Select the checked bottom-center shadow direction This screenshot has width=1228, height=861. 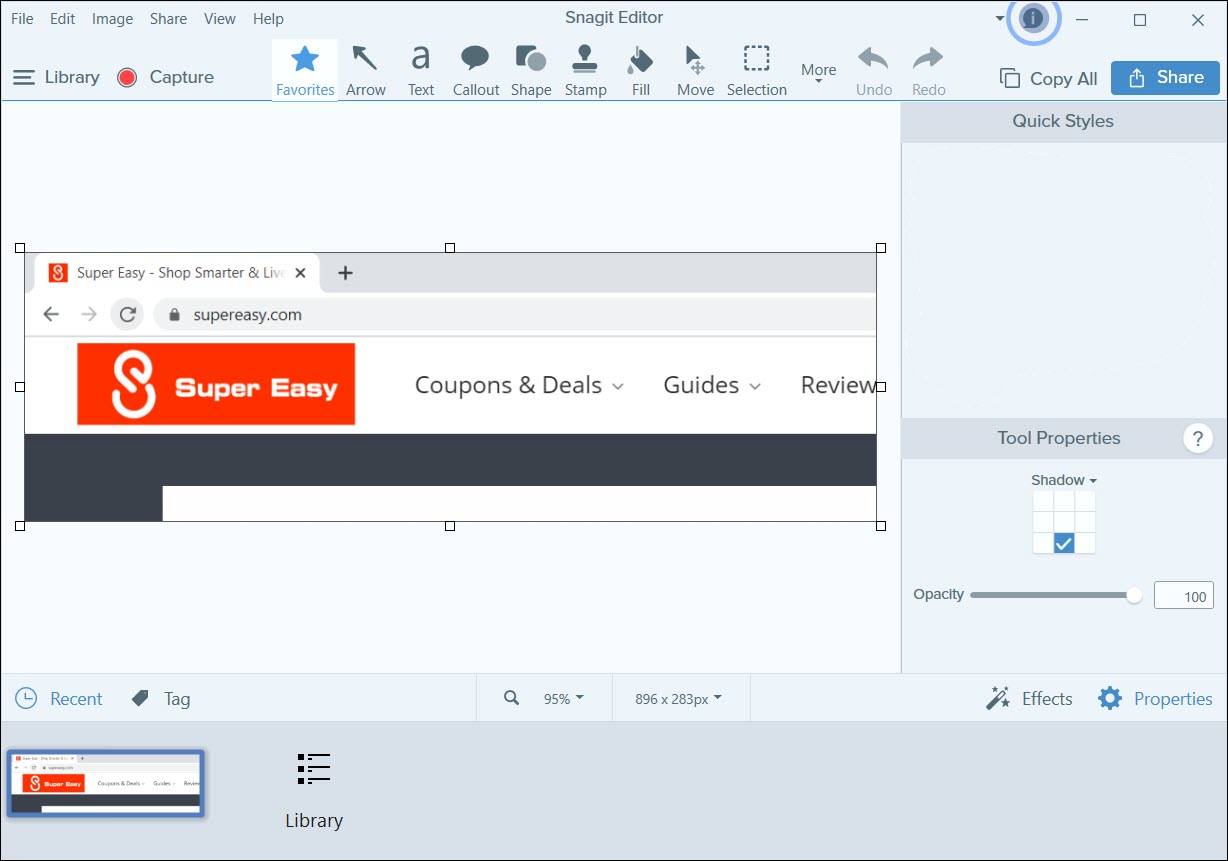(x=1064, y=543)
